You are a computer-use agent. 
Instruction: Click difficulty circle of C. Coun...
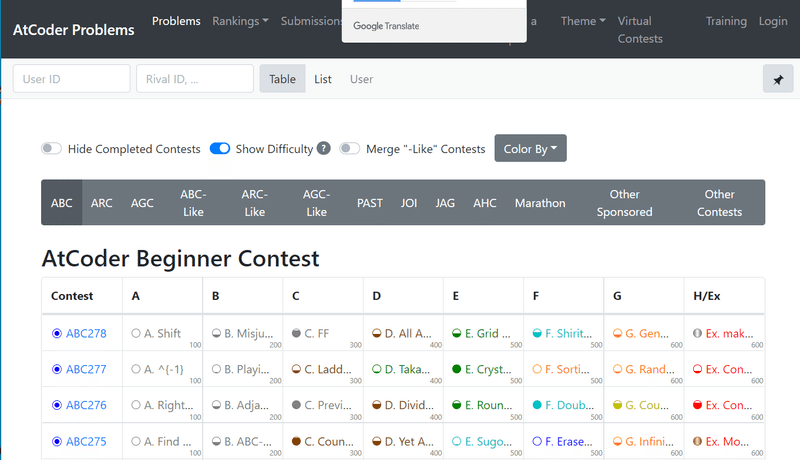pos(296,441)
